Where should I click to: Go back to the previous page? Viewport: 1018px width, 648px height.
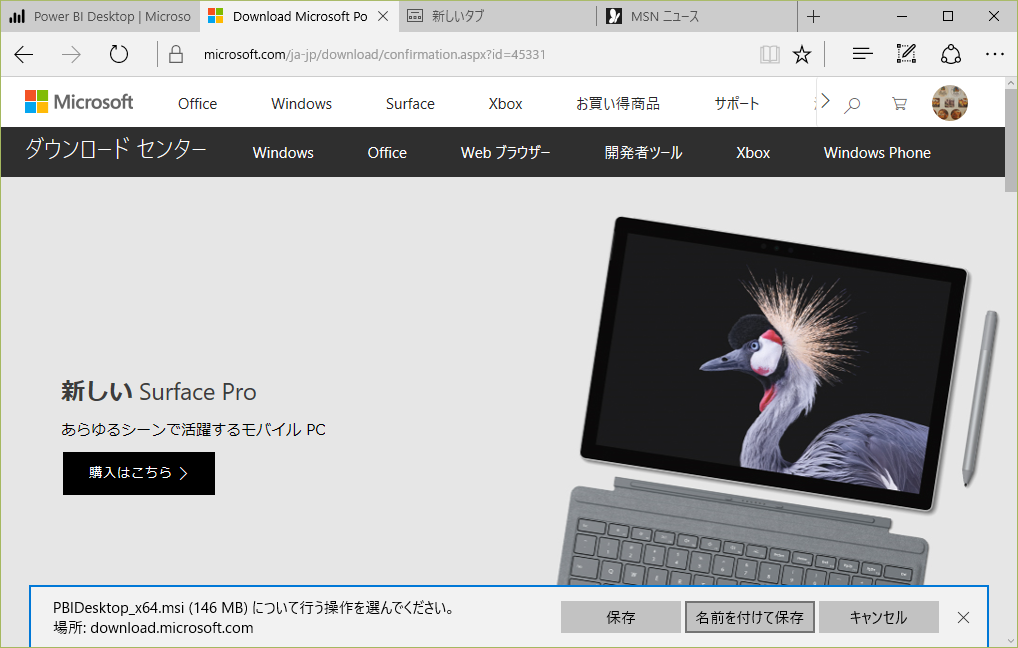pos(24,55)
